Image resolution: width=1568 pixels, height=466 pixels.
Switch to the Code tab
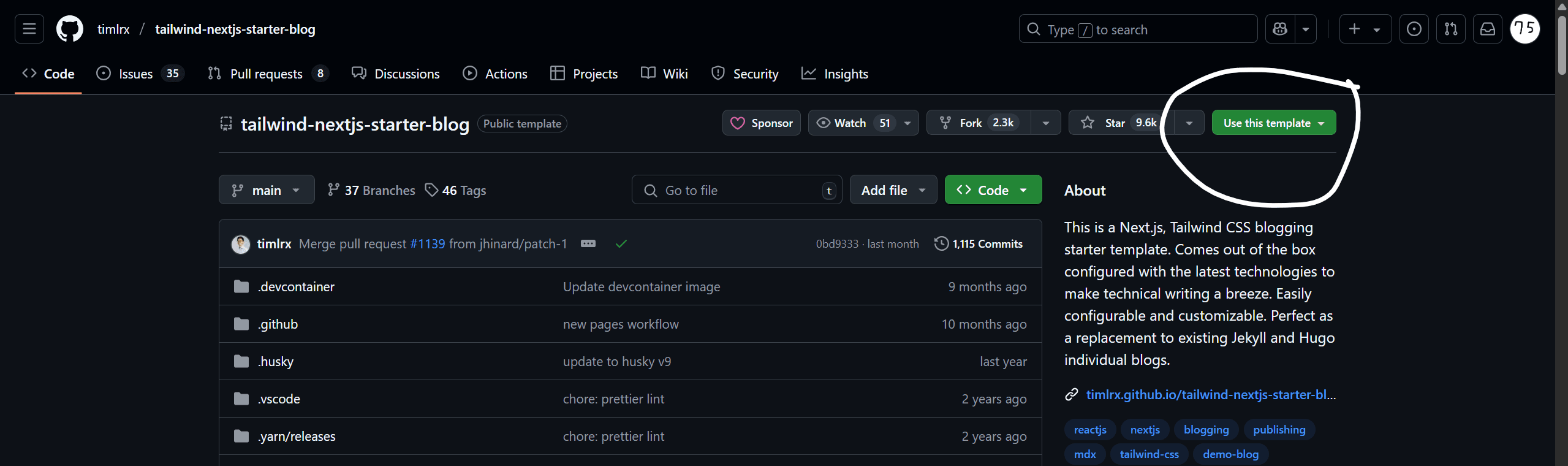coord(48,74)
